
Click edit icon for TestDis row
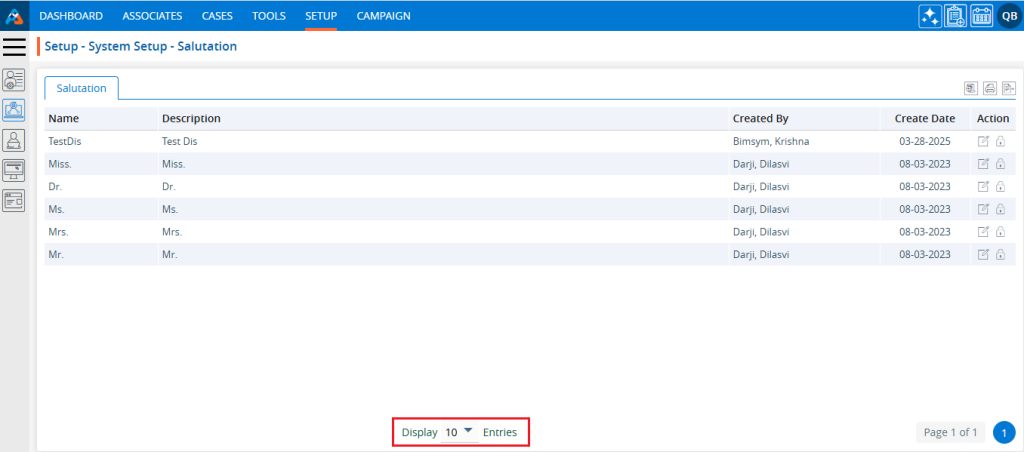tap(983, 142)
